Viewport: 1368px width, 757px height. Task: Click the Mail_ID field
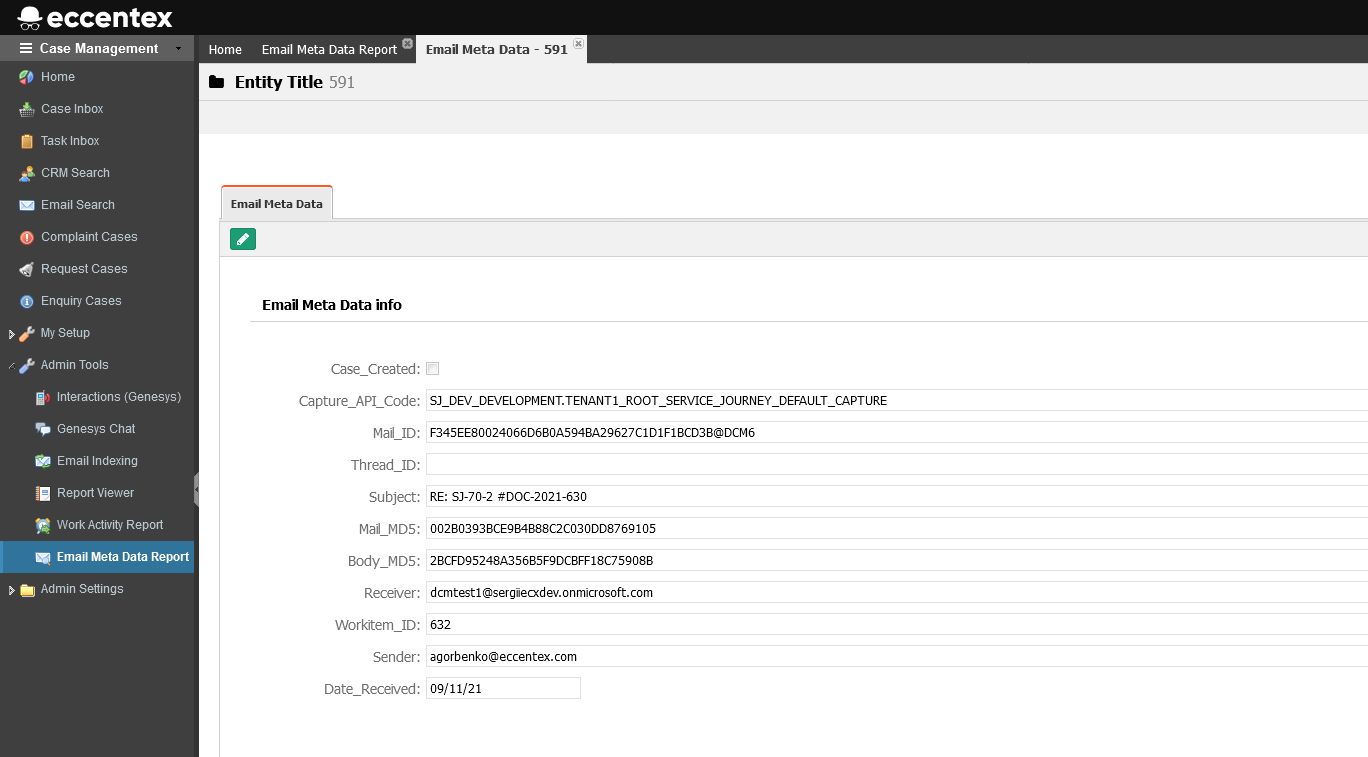click(897, 432)
